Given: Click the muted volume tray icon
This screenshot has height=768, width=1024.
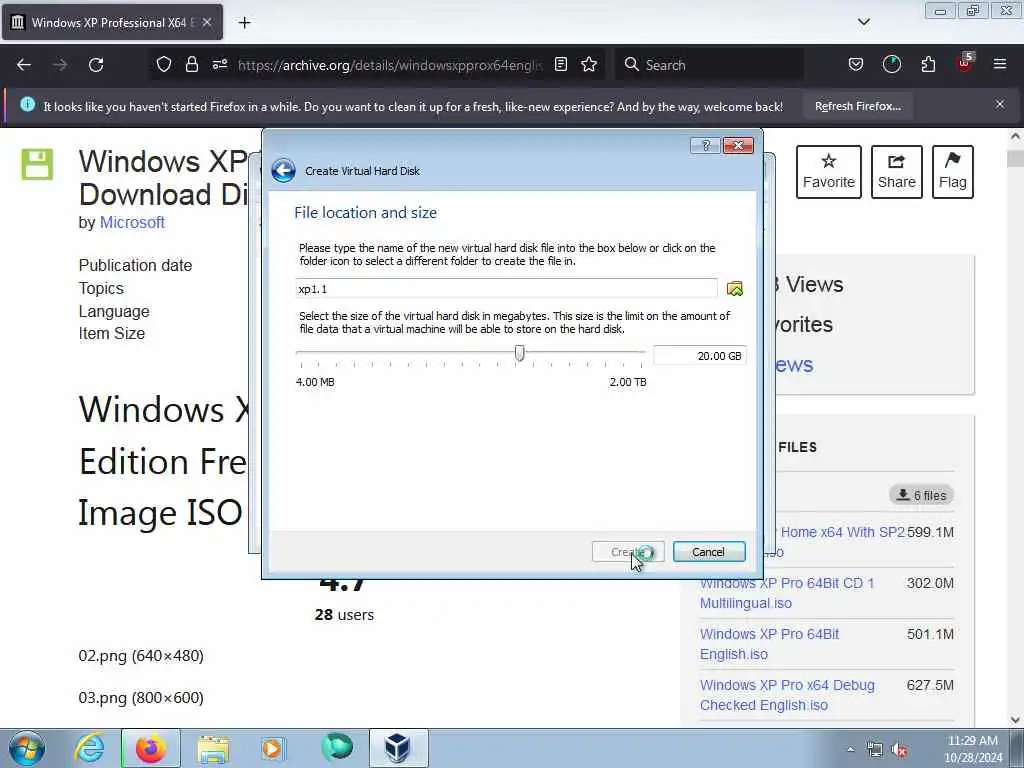Looking at the screenshot, I should [899, 750].
